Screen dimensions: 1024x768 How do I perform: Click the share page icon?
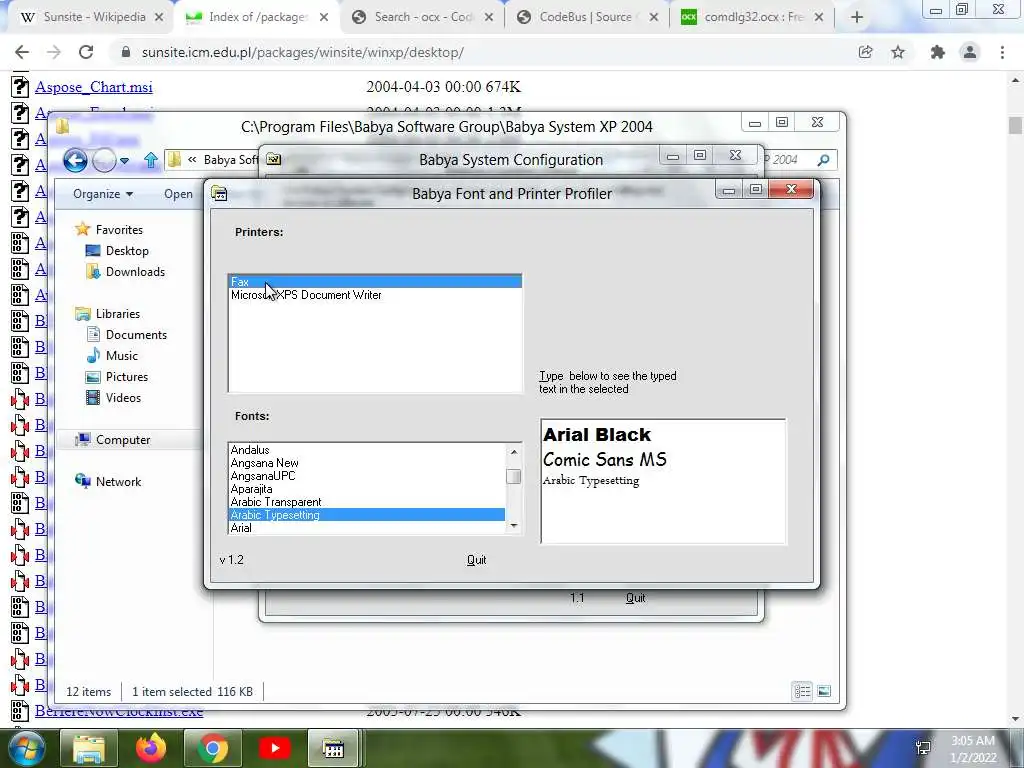coord(866,52)
